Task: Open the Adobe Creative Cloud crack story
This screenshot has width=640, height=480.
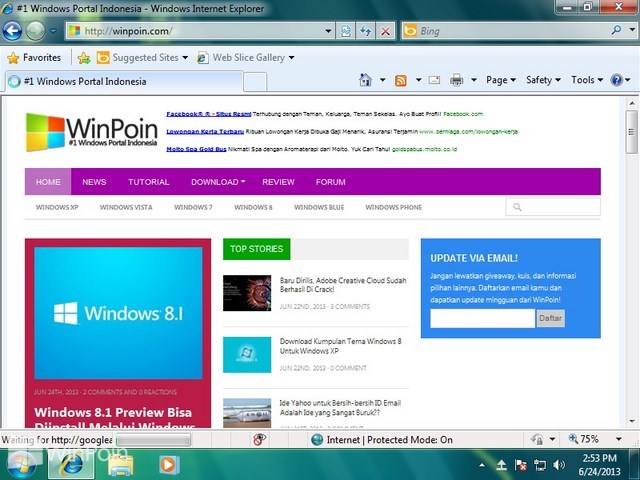Action: click(343, 285)
